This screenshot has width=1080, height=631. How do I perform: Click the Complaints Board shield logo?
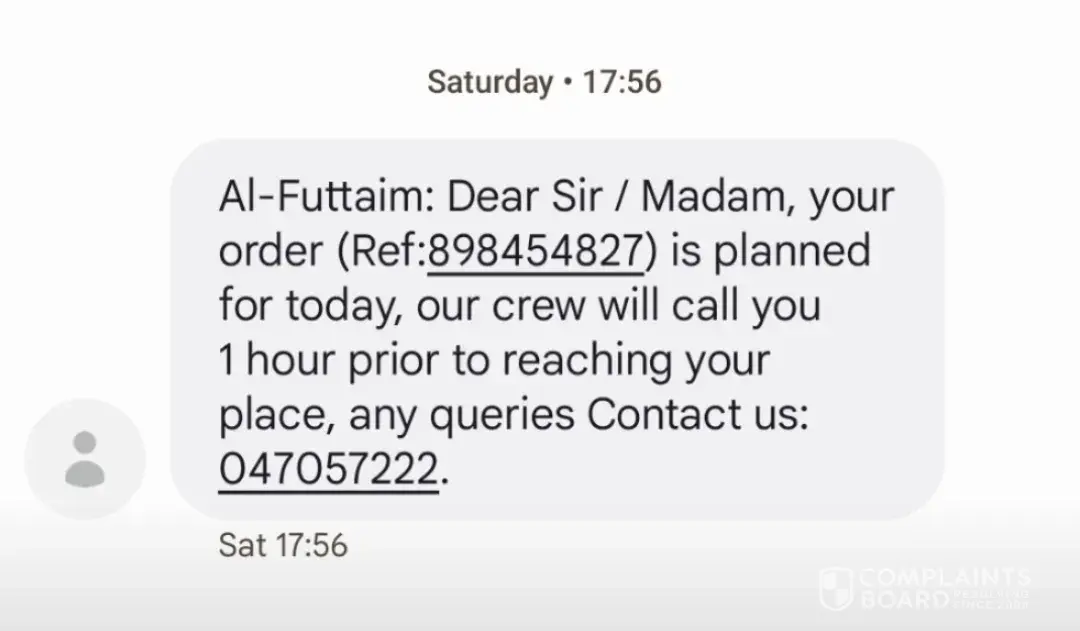click(835, 590)
